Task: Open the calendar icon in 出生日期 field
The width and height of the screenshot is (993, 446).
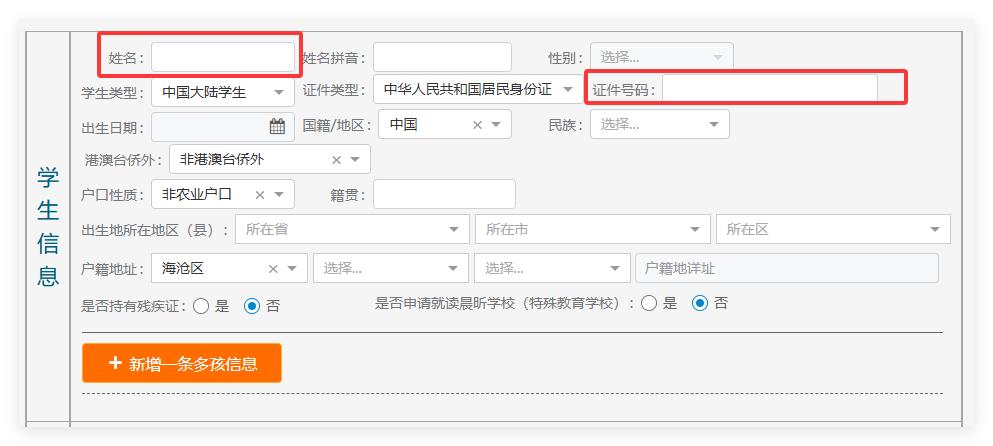Action: click(x=277, y=126)
